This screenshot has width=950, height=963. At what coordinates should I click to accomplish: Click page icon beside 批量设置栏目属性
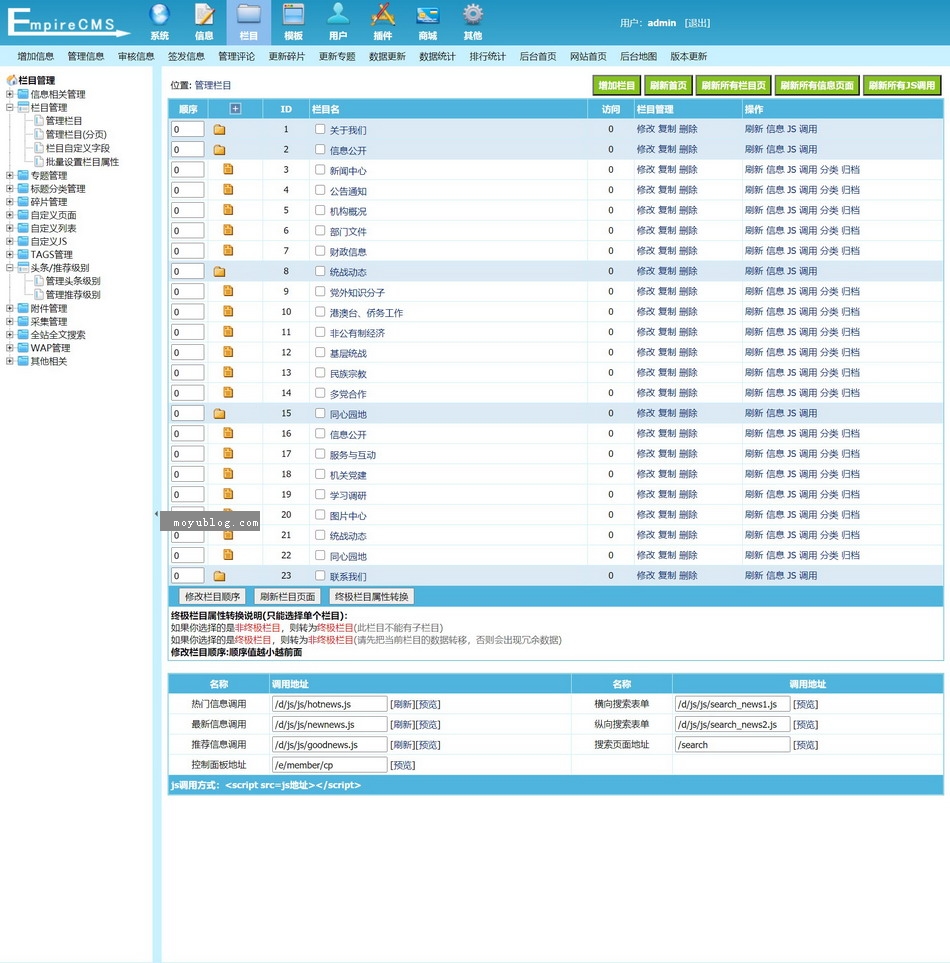pos(39,162)
